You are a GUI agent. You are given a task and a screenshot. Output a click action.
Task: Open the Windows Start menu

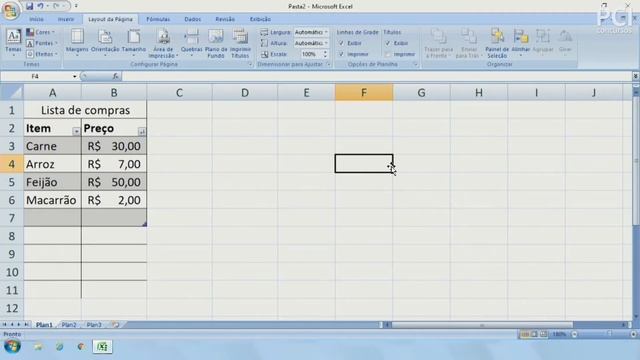coord(12,347)
